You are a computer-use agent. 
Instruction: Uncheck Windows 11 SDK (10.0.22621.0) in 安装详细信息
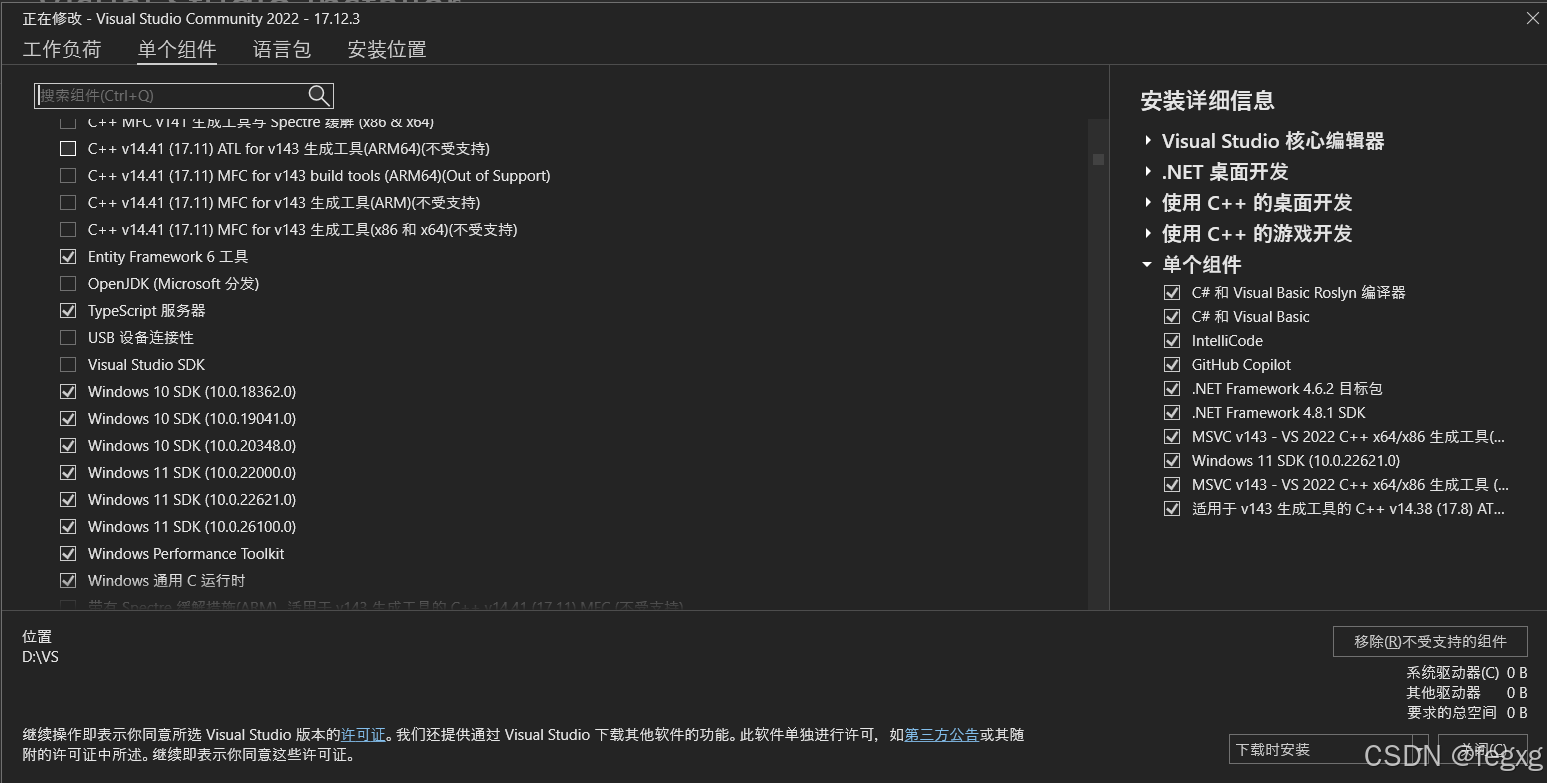(1172, 461)
